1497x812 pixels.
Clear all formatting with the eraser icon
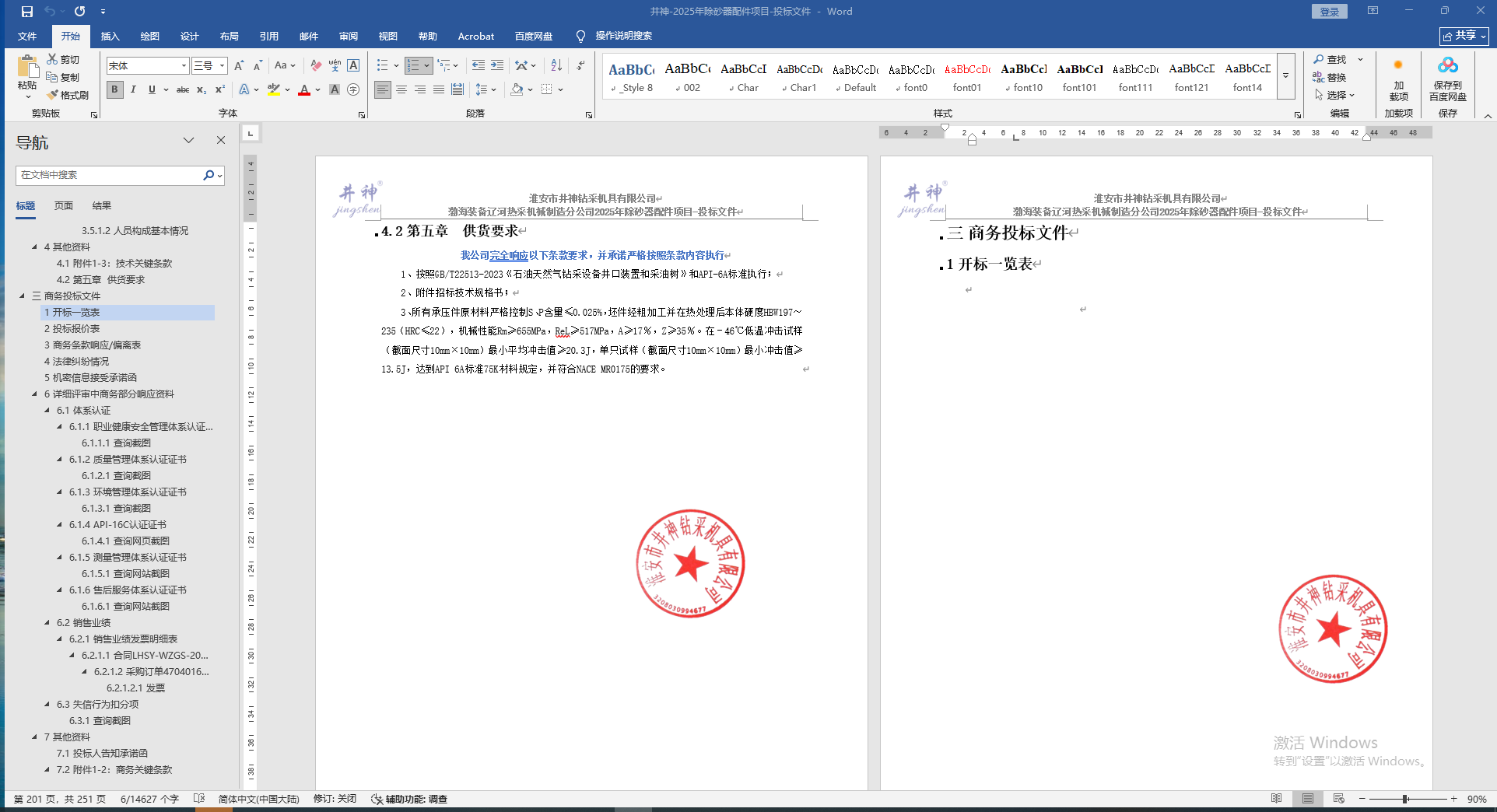click(316, 65)
